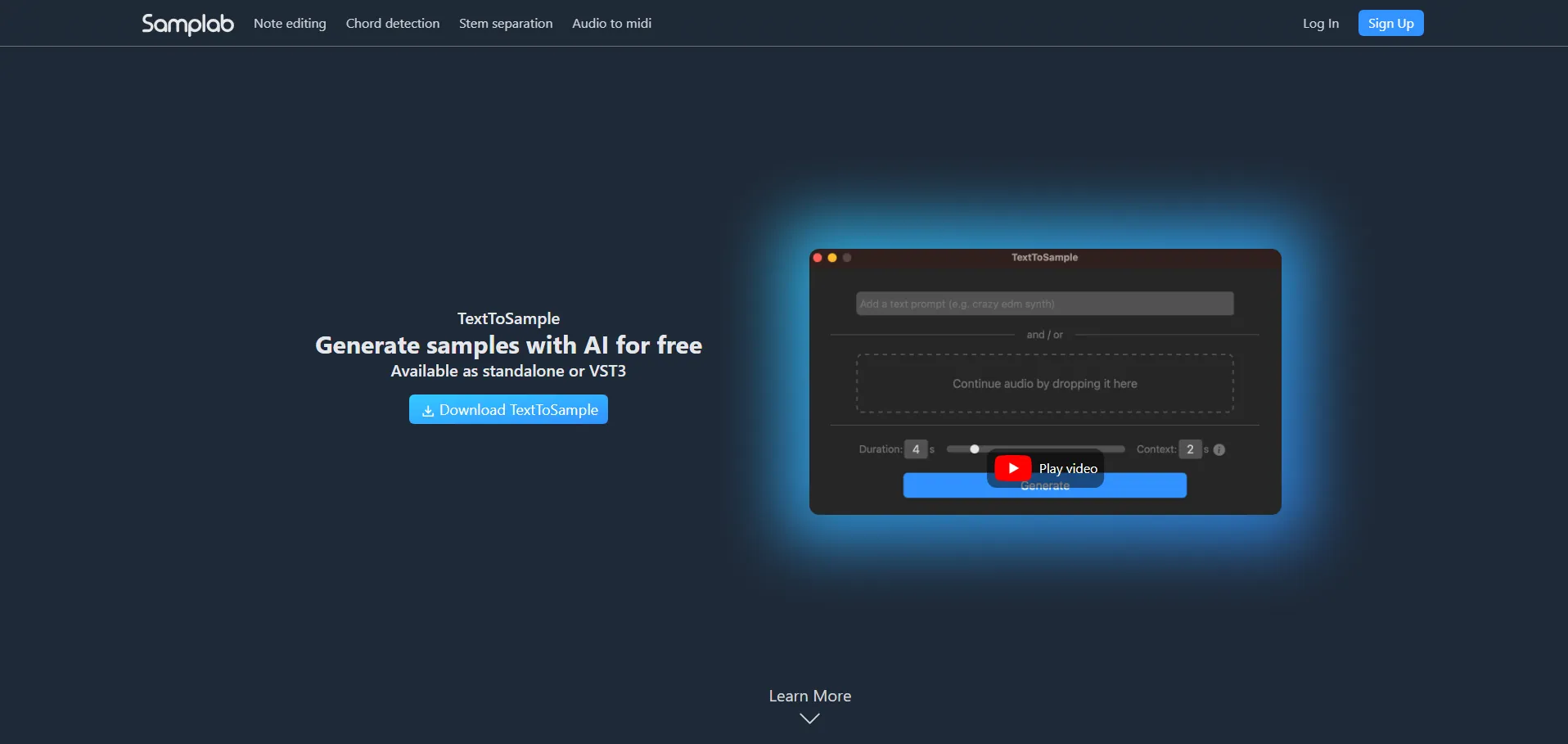Click the down chevron under Learn More
1568x744 pixels.
coord(809,719)
